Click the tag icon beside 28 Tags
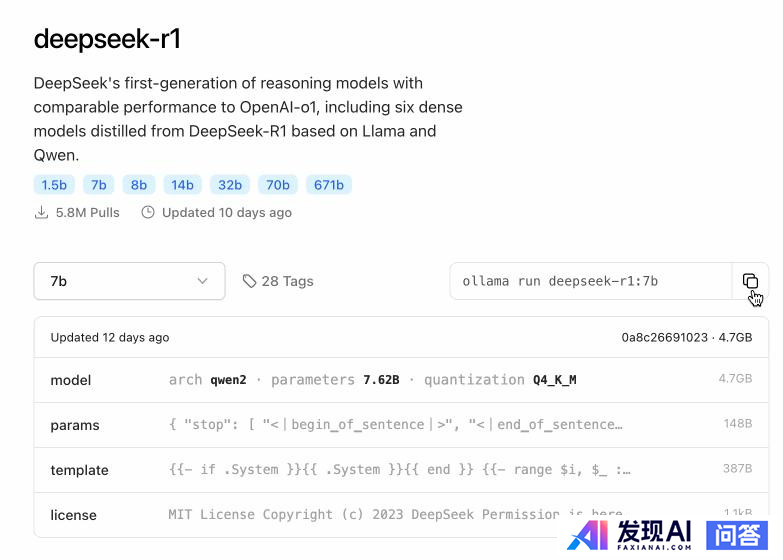783x560 pixels. point(249,281)
